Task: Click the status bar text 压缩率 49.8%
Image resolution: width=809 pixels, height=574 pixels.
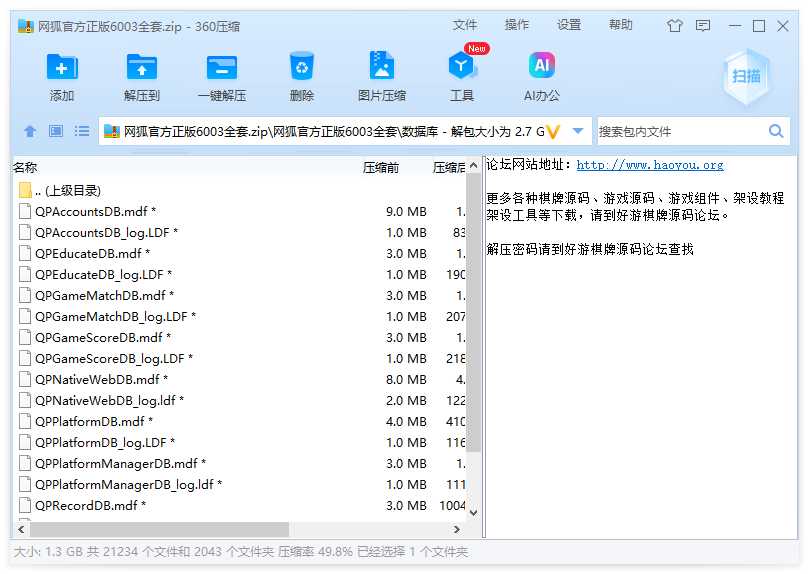Action: tap(315, 552)
